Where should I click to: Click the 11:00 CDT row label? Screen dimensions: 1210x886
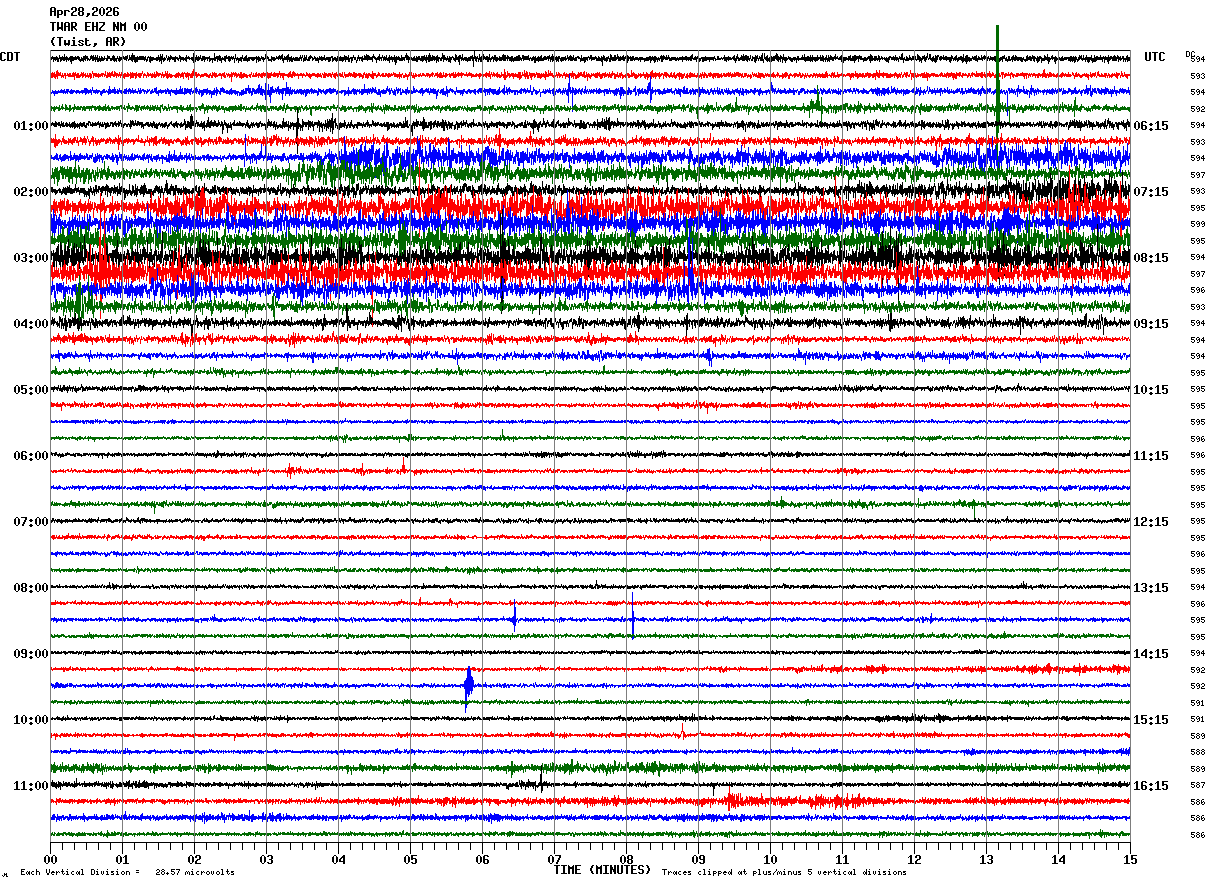pos(31,786)
